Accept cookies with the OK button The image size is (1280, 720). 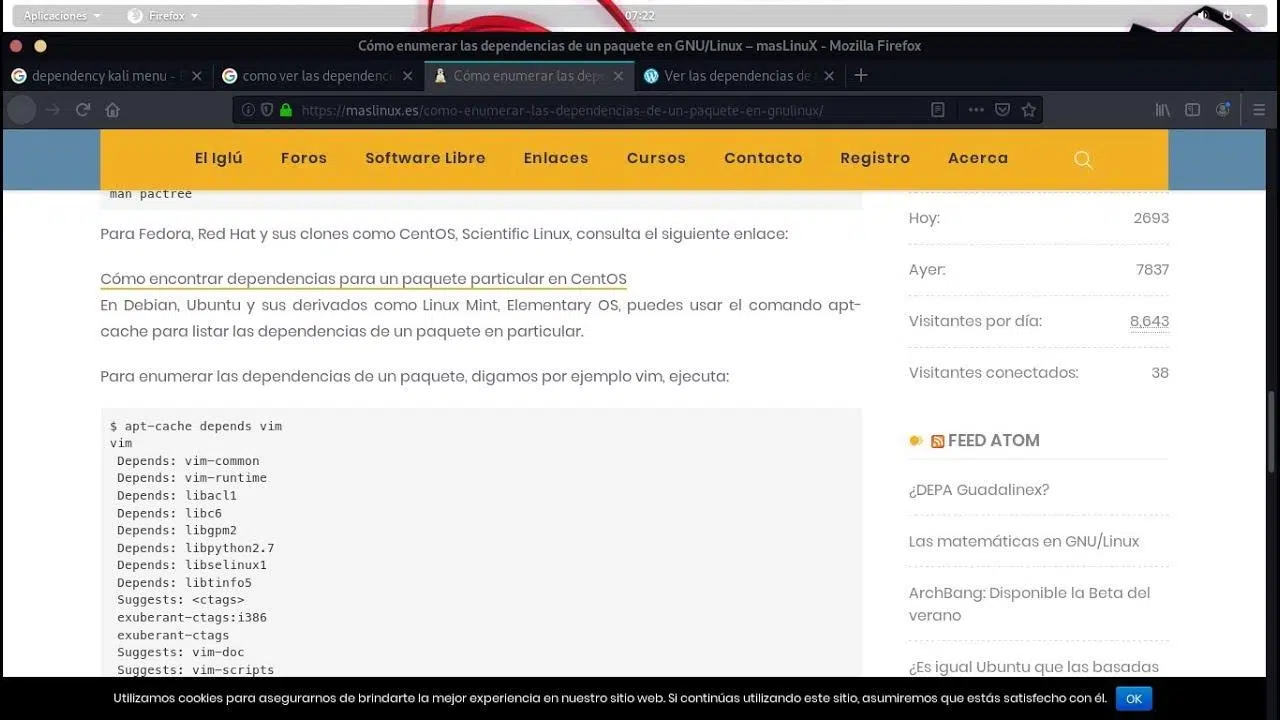[1134, 699]
